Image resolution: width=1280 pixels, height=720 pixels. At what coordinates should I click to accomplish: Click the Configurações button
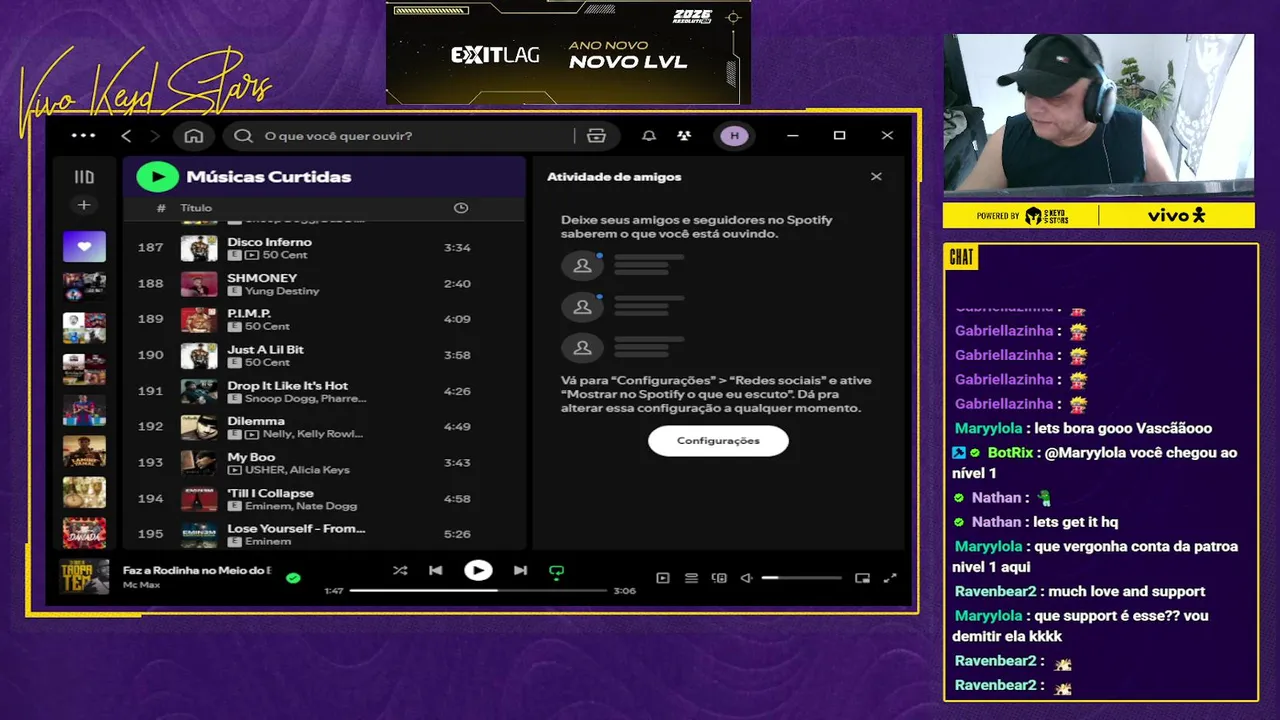[x=718, y=441]
